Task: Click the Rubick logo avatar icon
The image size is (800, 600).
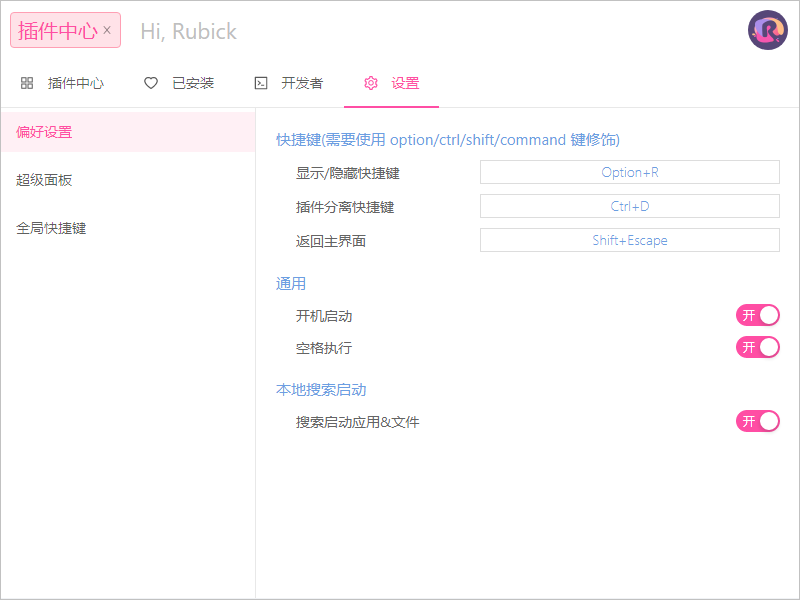Action: pos(767,30)
